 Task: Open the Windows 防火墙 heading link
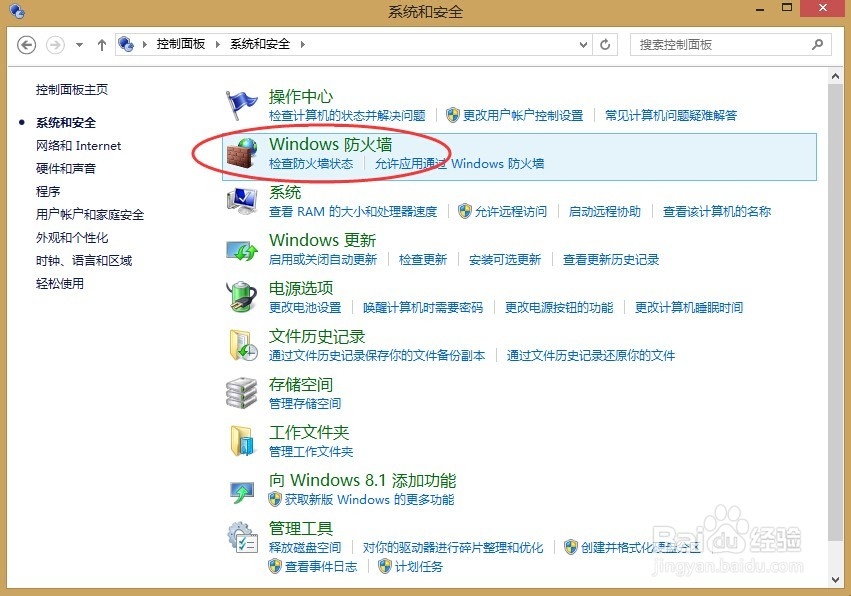331,144
